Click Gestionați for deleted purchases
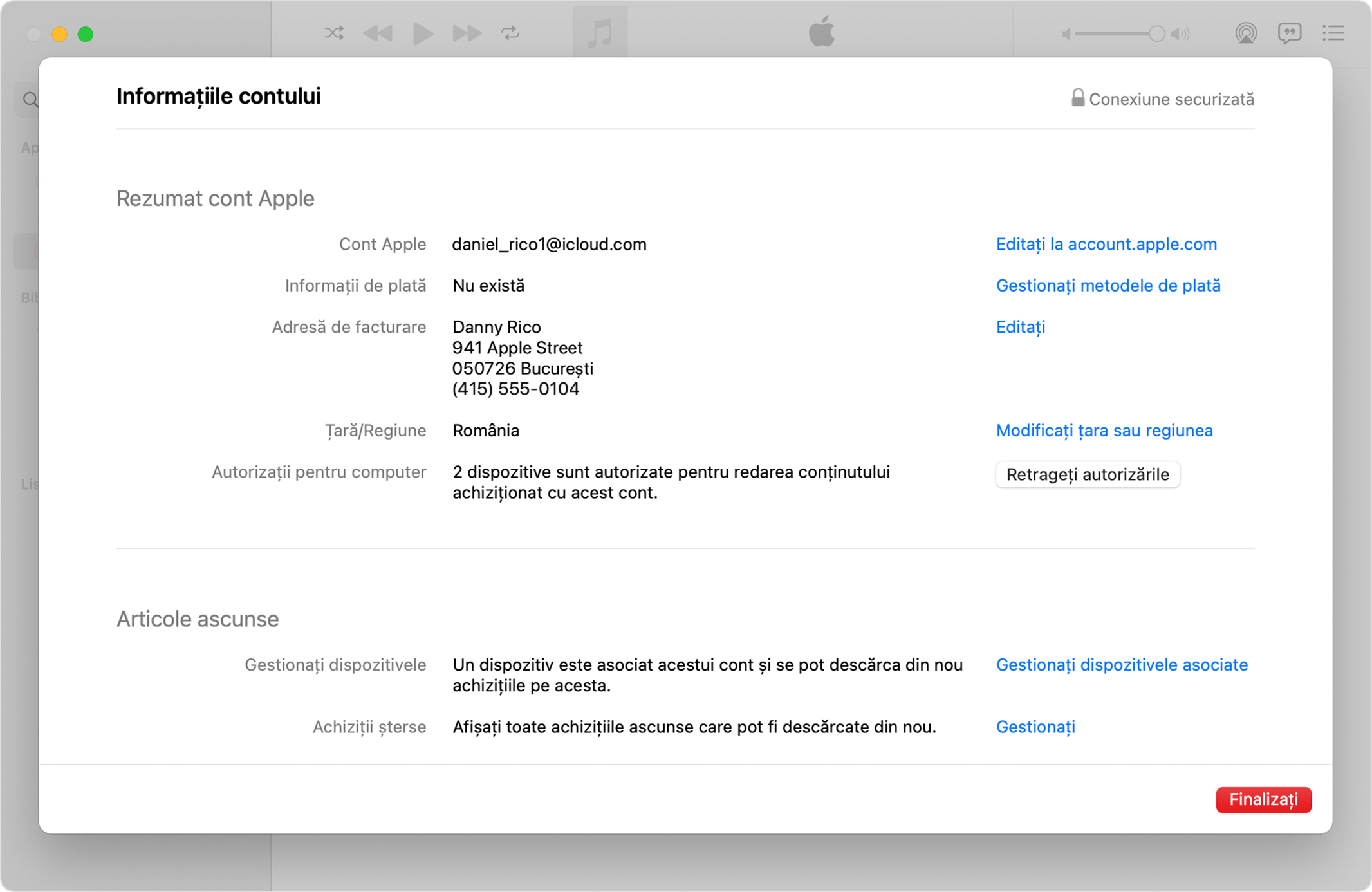 [1035, 727]
